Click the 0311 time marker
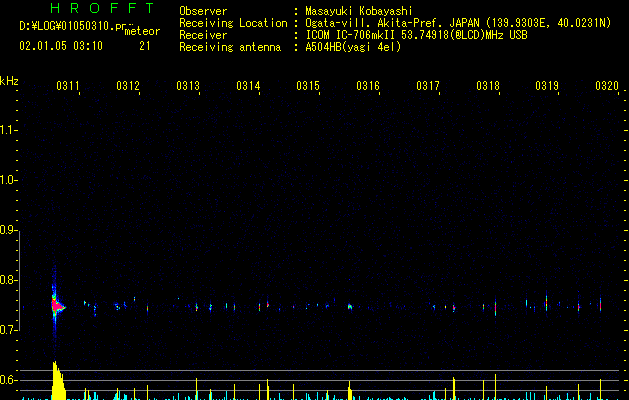This screenshot has width=629, height=400. click(x=68, y=86)
